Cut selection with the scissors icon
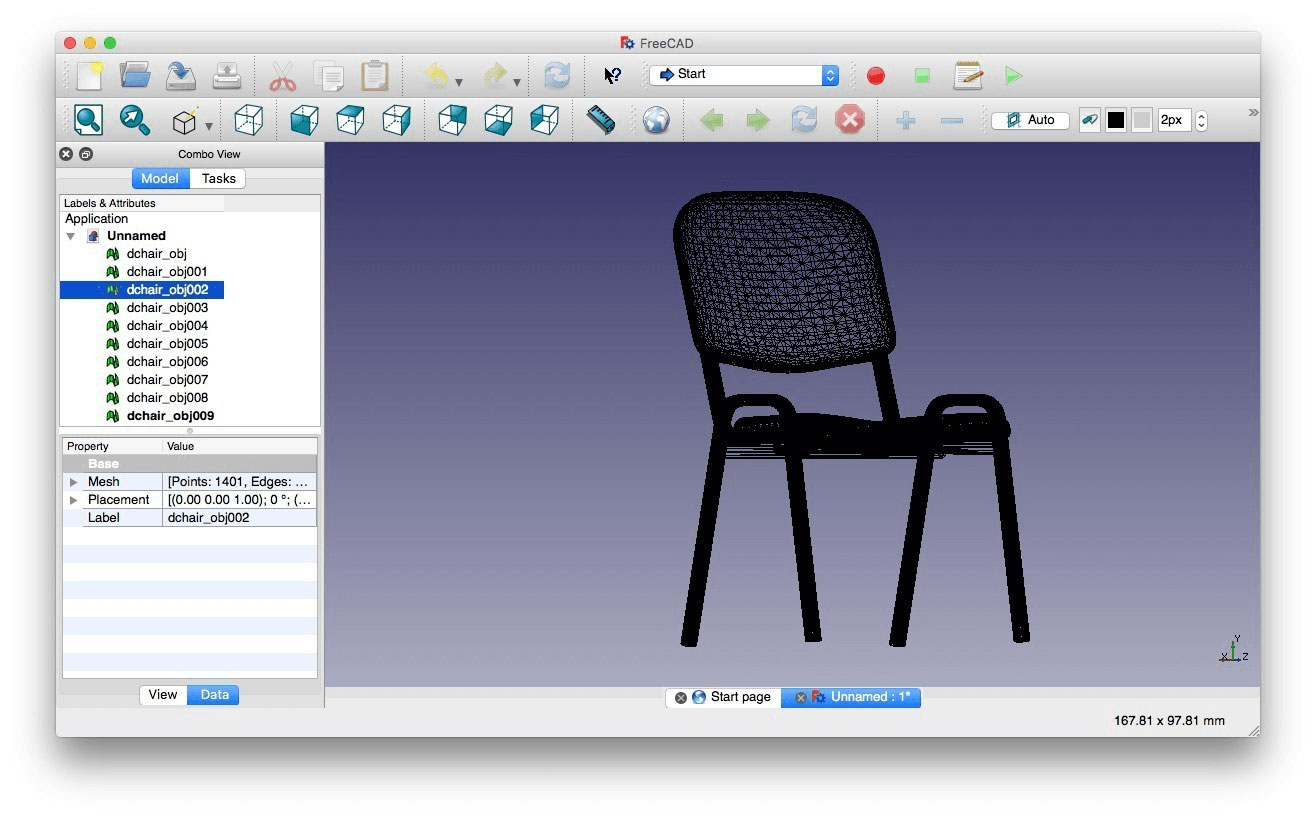Screen dimensions: 1316x817 click(x=283, y=76)
